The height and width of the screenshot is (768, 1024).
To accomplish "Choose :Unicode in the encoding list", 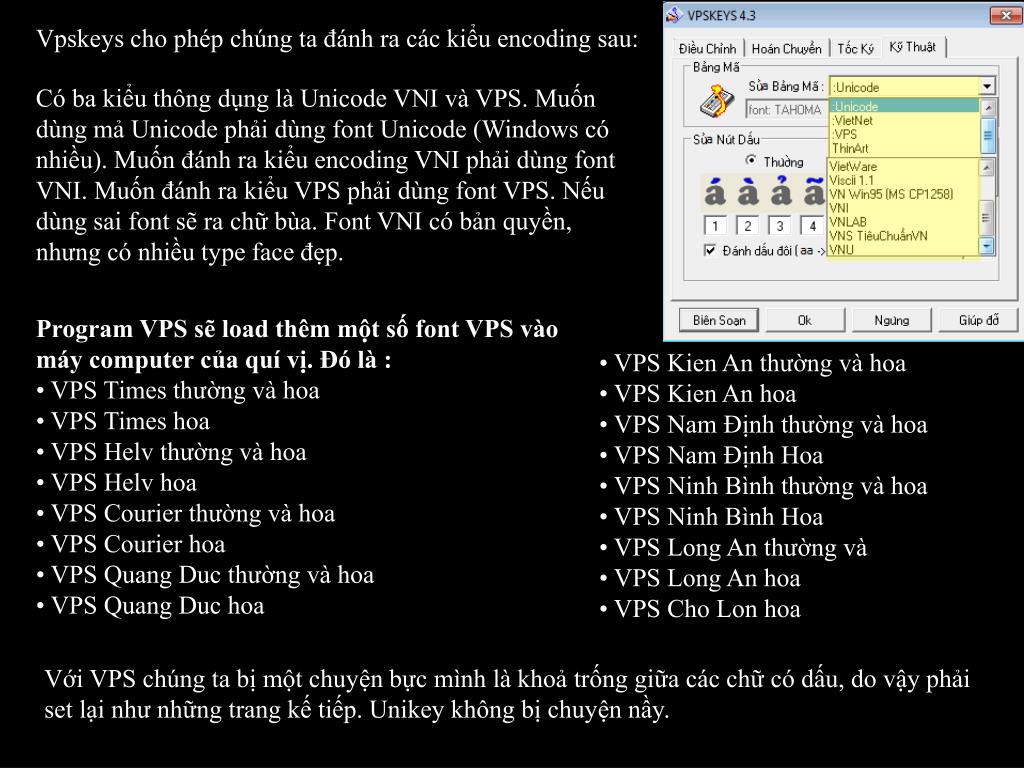I will coord(904,106).
